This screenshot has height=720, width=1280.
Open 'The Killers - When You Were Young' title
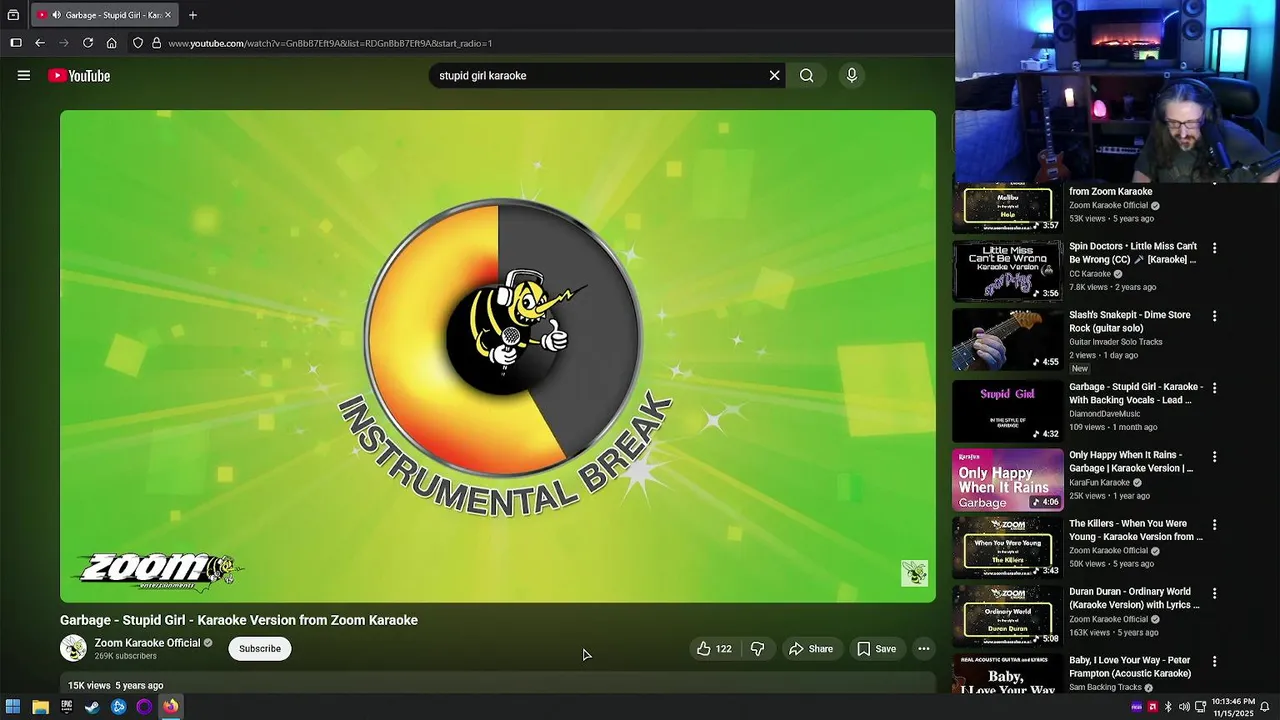(1136, 530)
